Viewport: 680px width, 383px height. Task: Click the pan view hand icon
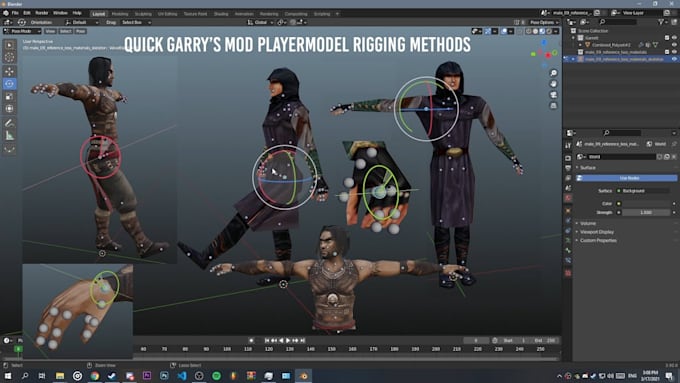click(x=553, y=84)
